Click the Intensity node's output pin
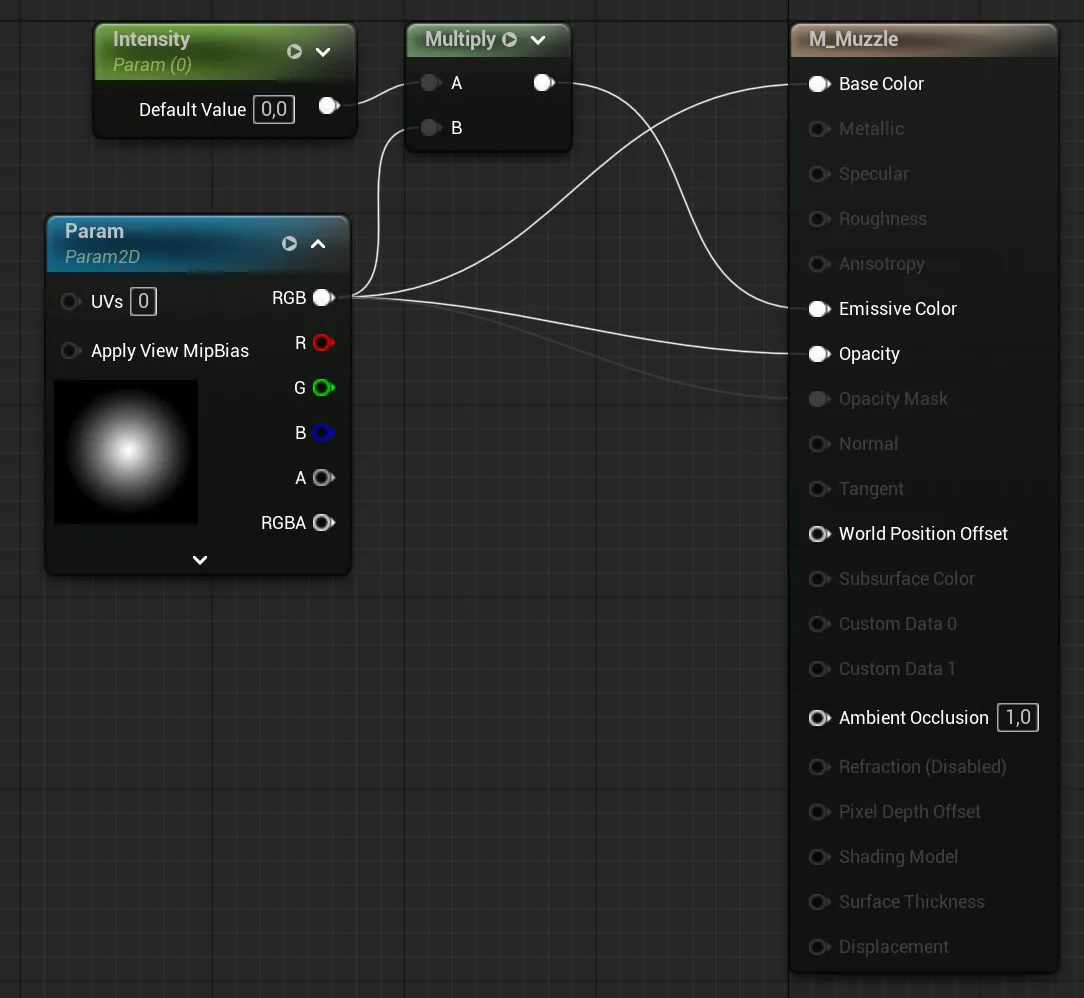This screenshot has height=998, width=1084. (329, 106)
